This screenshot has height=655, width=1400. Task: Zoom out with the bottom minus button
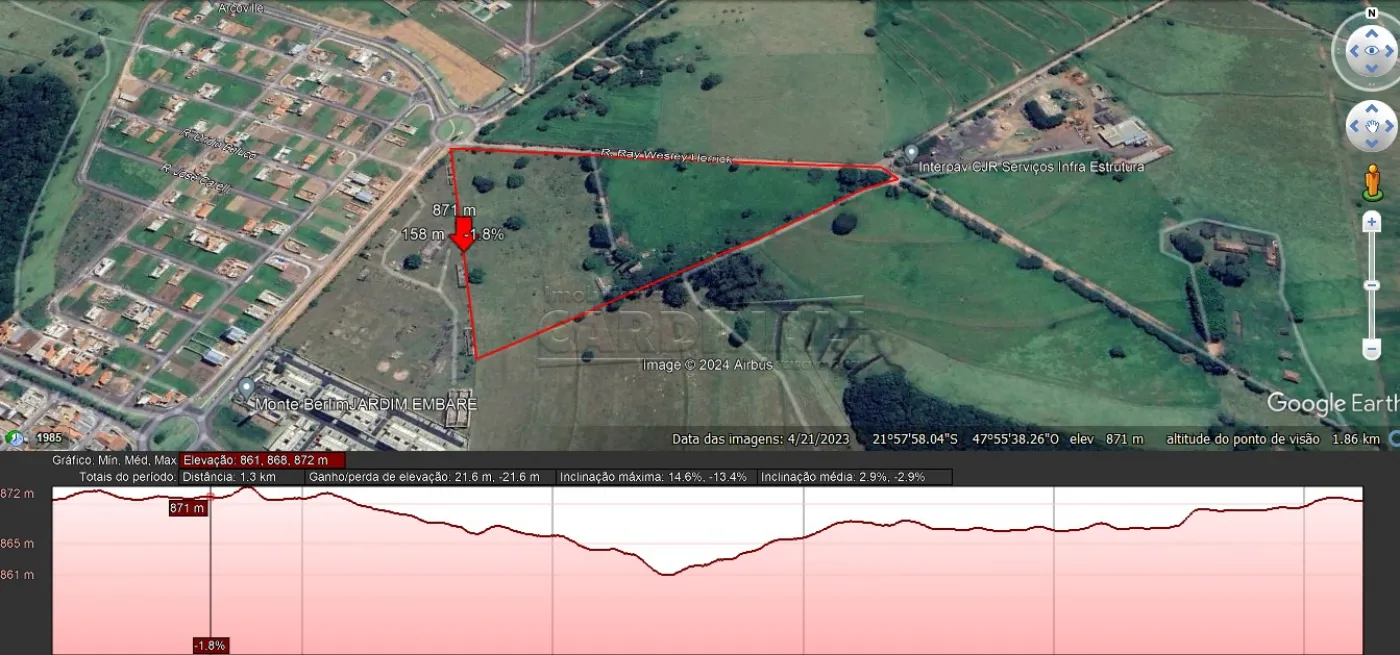(x=1372, y=349)
